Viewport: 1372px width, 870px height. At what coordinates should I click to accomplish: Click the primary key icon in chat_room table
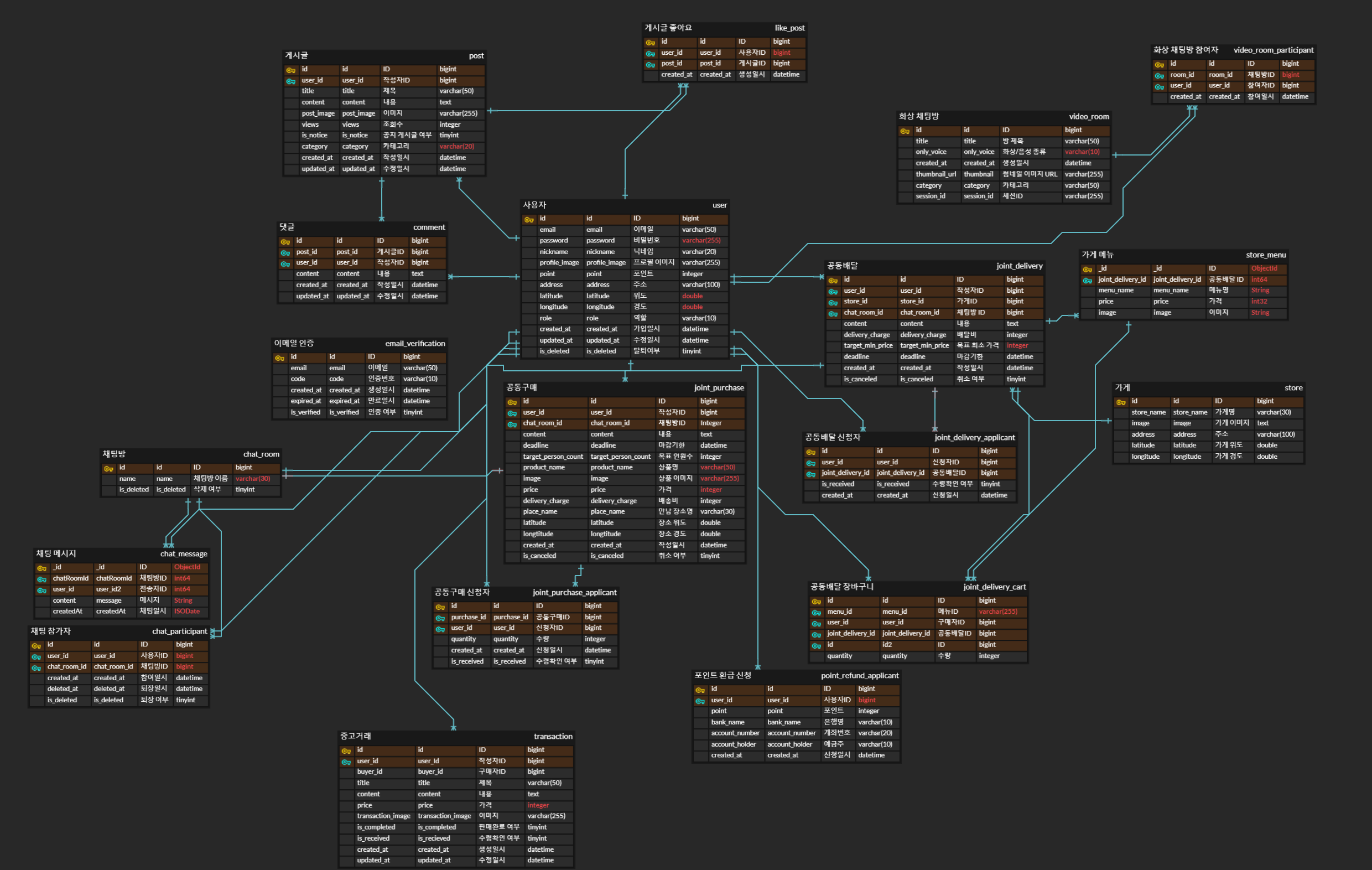[x=108, y=468]
